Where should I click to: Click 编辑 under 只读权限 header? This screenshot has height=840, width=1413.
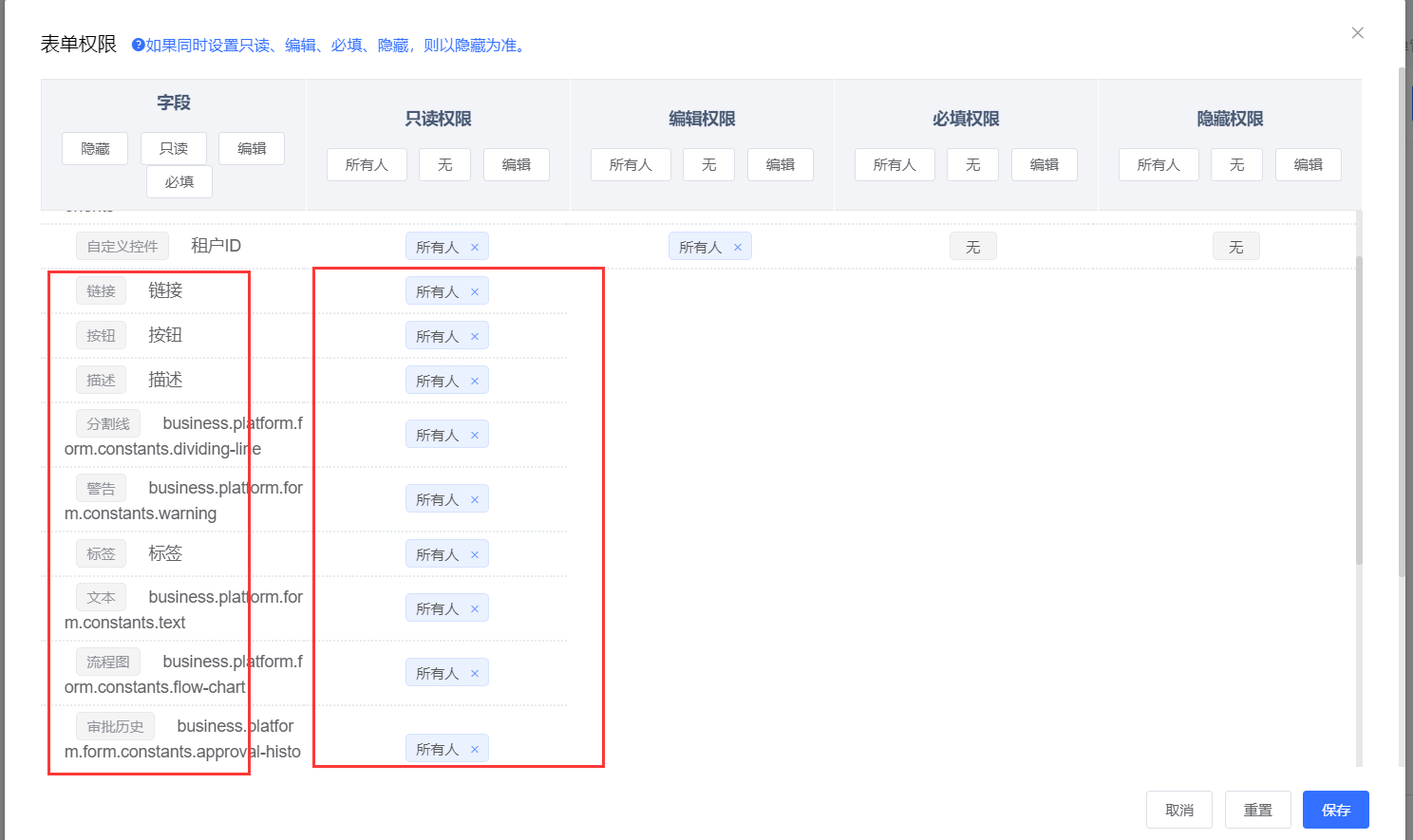(x=517, y=165)
